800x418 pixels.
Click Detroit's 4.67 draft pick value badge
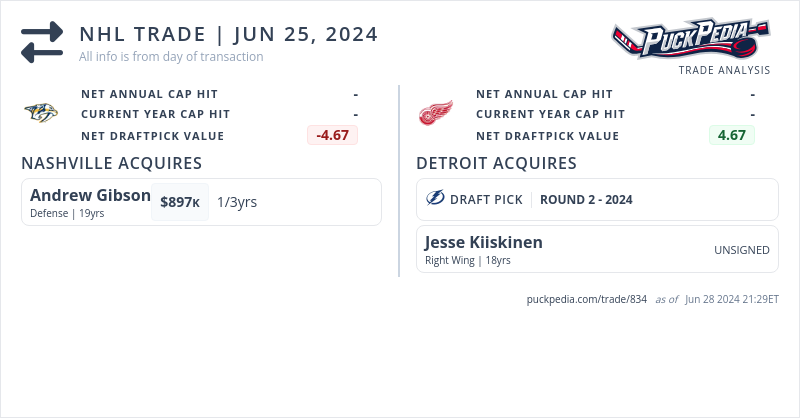pyautogui.click(x=731, y=135)
